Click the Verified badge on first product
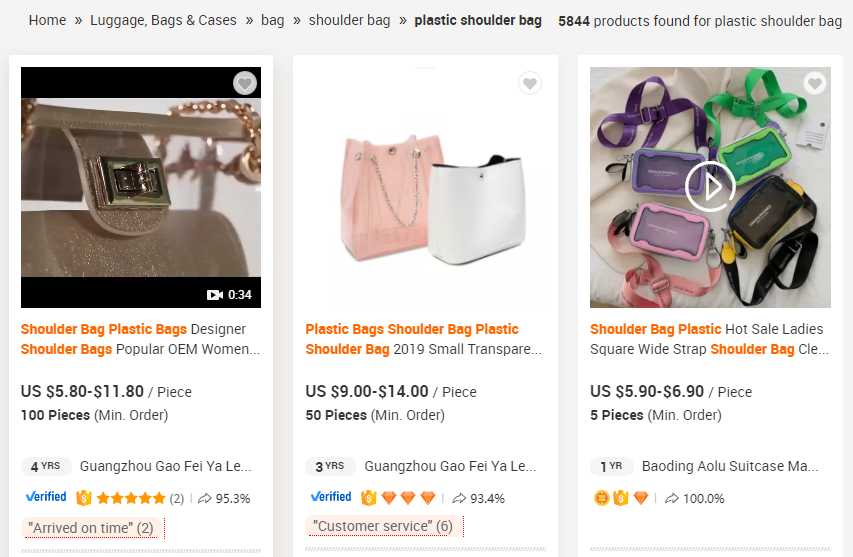Viewport: 853px width, 557px height. (45, 497)
